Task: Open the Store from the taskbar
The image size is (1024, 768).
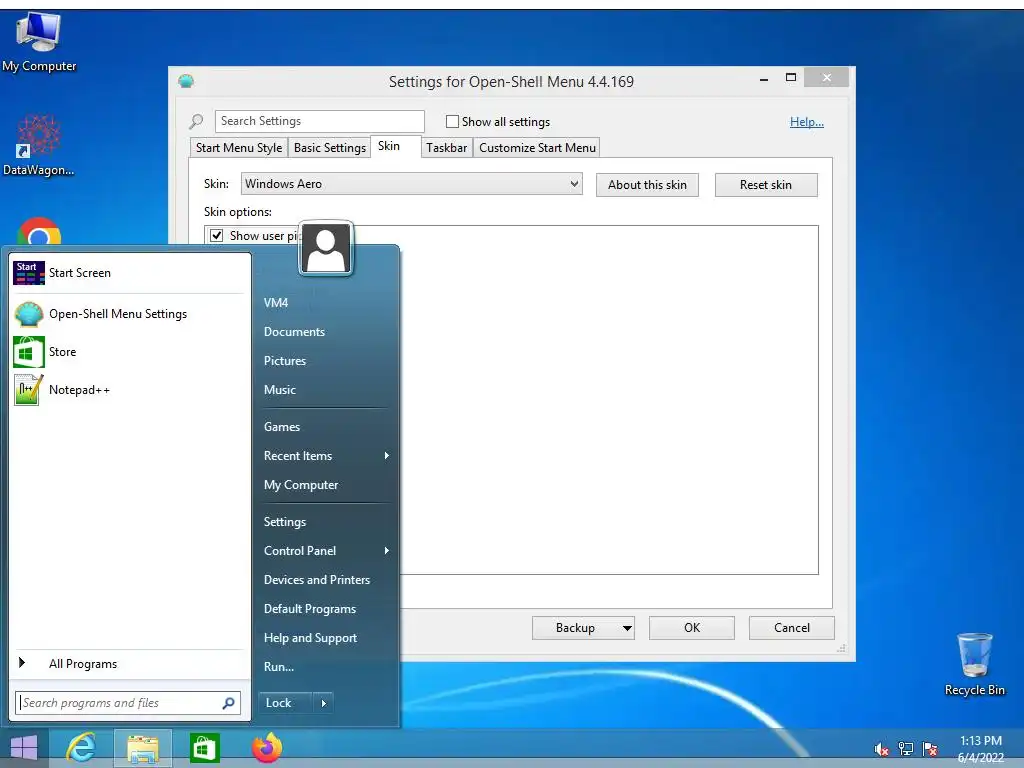Action: coord(204,748)
